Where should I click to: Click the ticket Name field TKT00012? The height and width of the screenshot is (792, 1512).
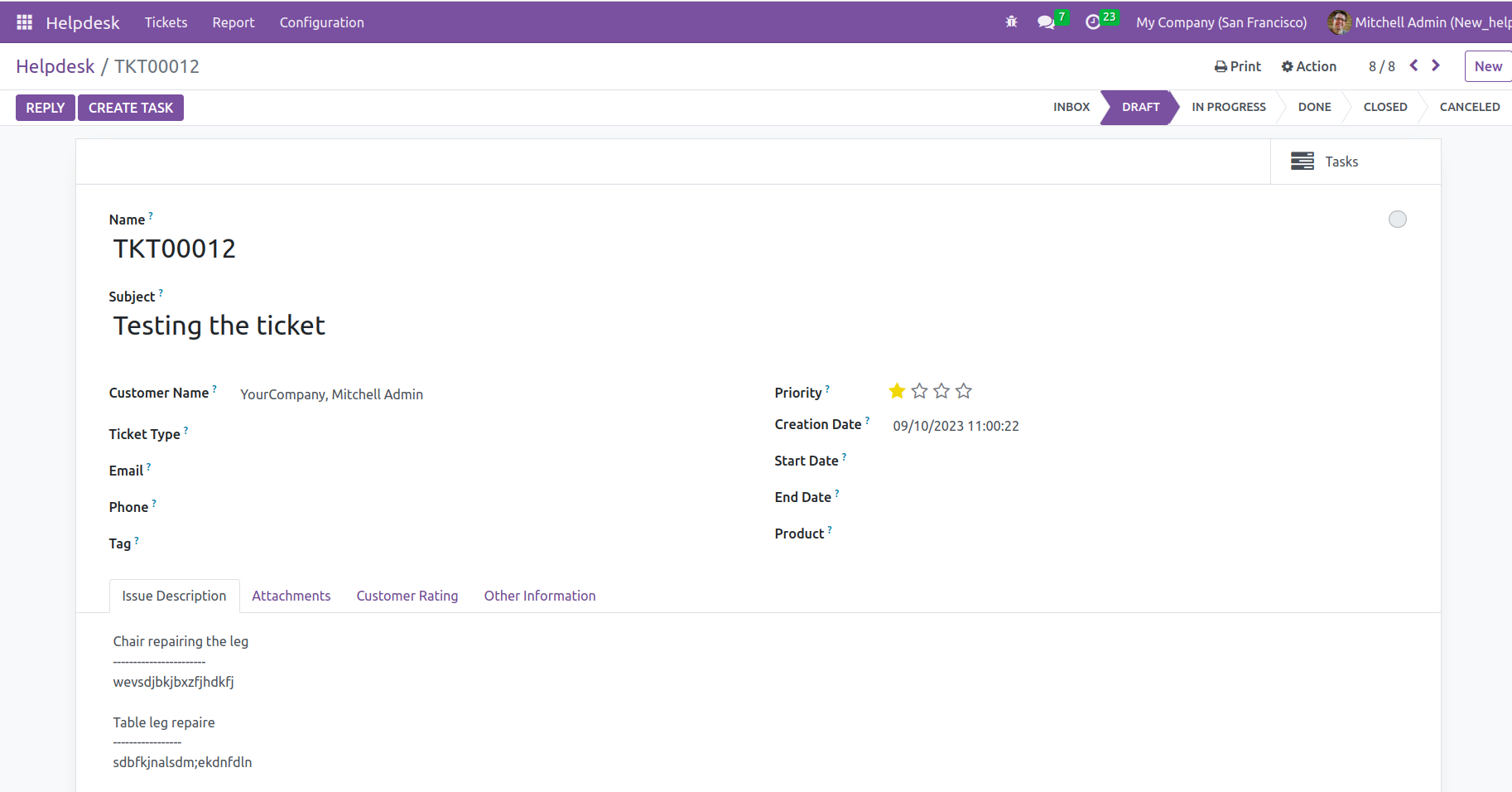tap(175, 249)
